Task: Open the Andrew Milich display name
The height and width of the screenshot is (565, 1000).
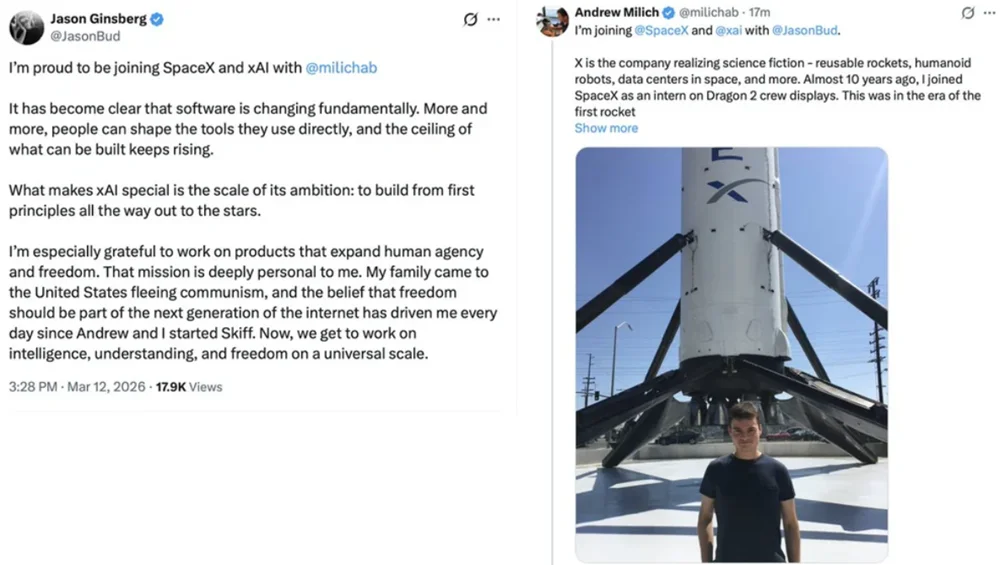Action: pos(616,12)
